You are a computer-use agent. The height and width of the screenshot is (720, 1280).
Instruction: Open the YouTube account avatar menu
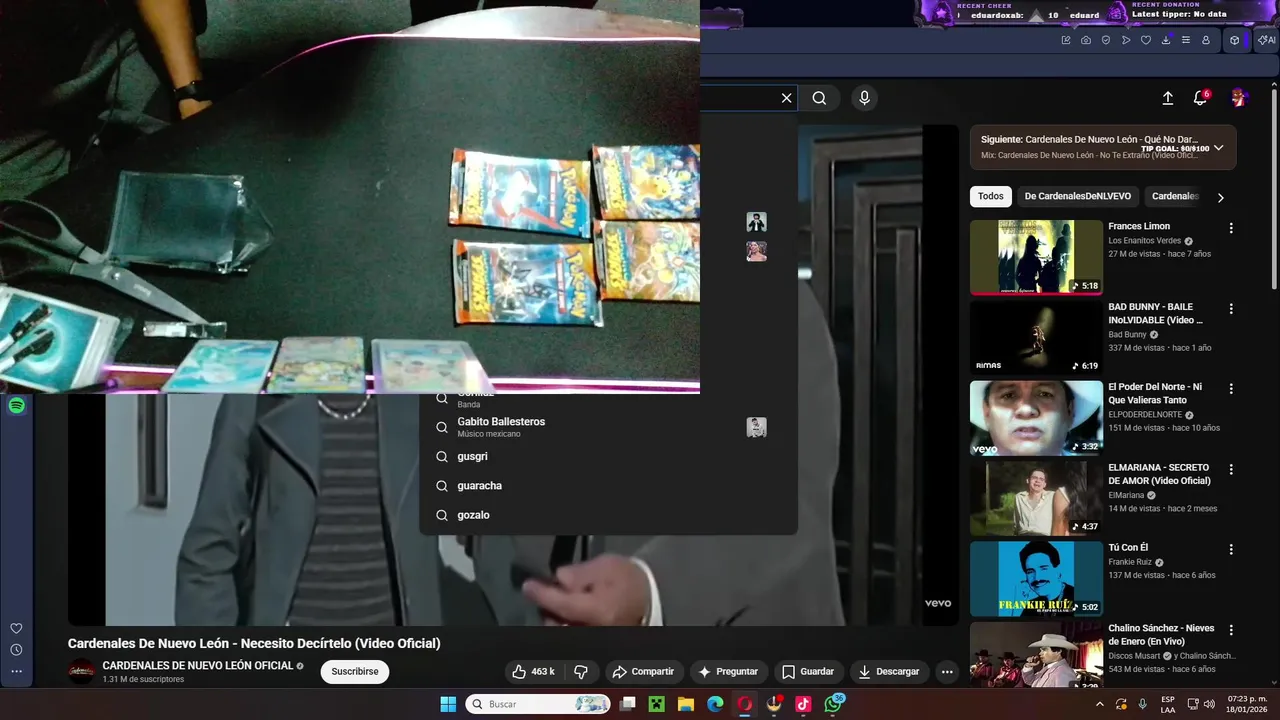tap(1239, 98)
